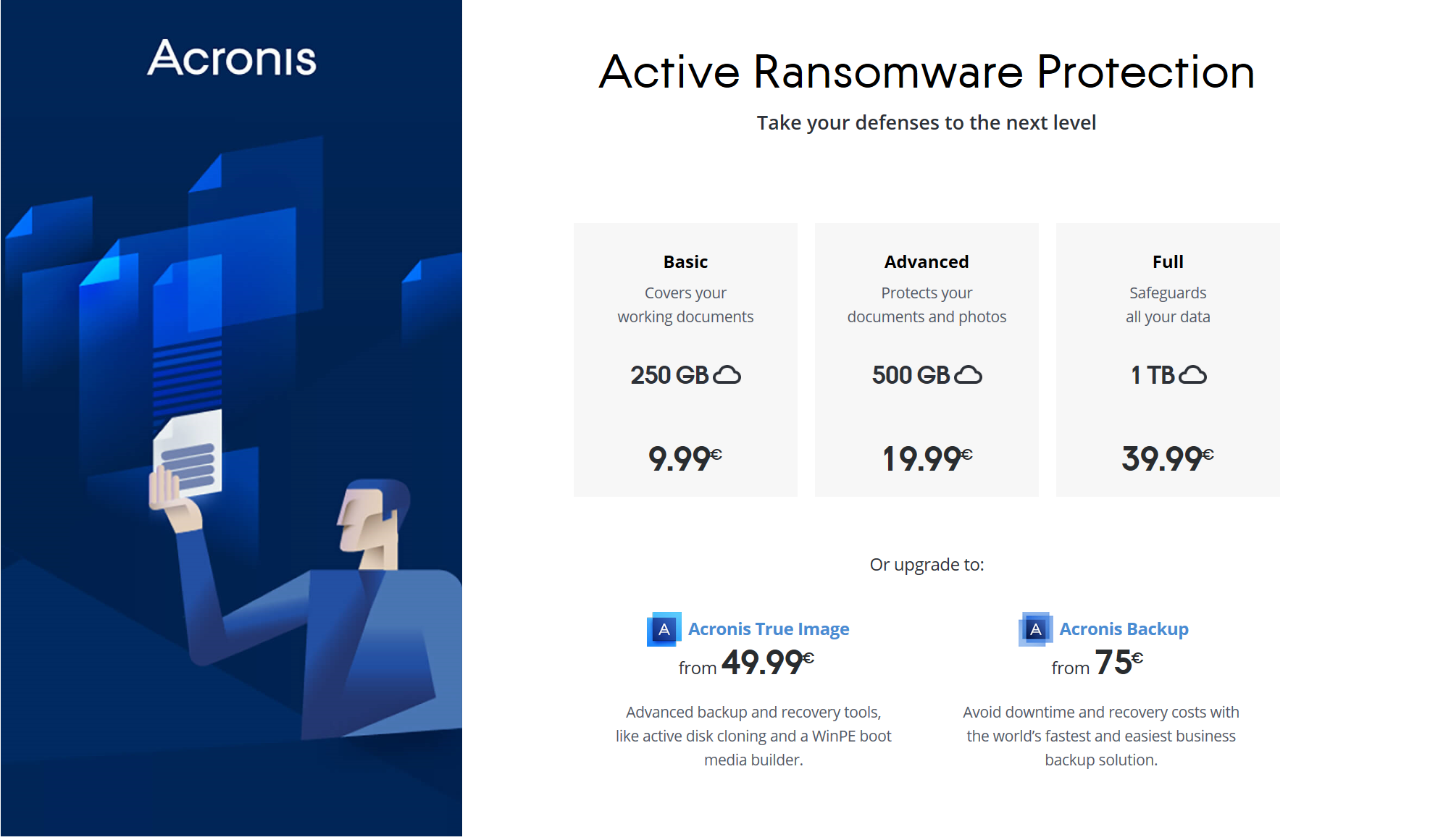
Task: Click the Active Ransomware Protection heading
Action: pos(927,72)
